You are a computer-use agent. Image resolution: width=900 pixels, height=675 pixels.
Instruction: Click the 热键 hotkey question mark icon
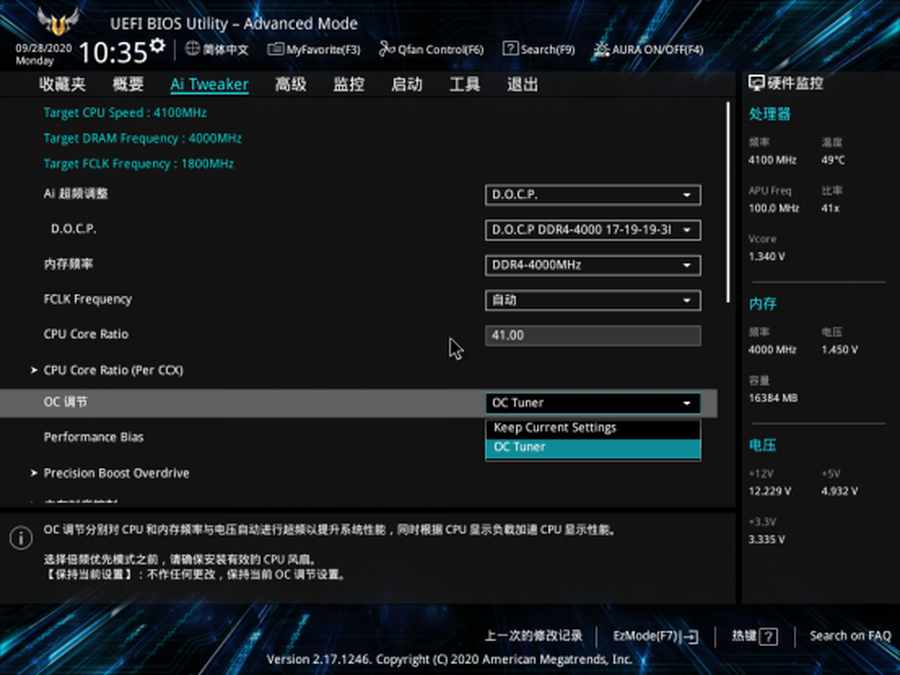click(768, 636)
